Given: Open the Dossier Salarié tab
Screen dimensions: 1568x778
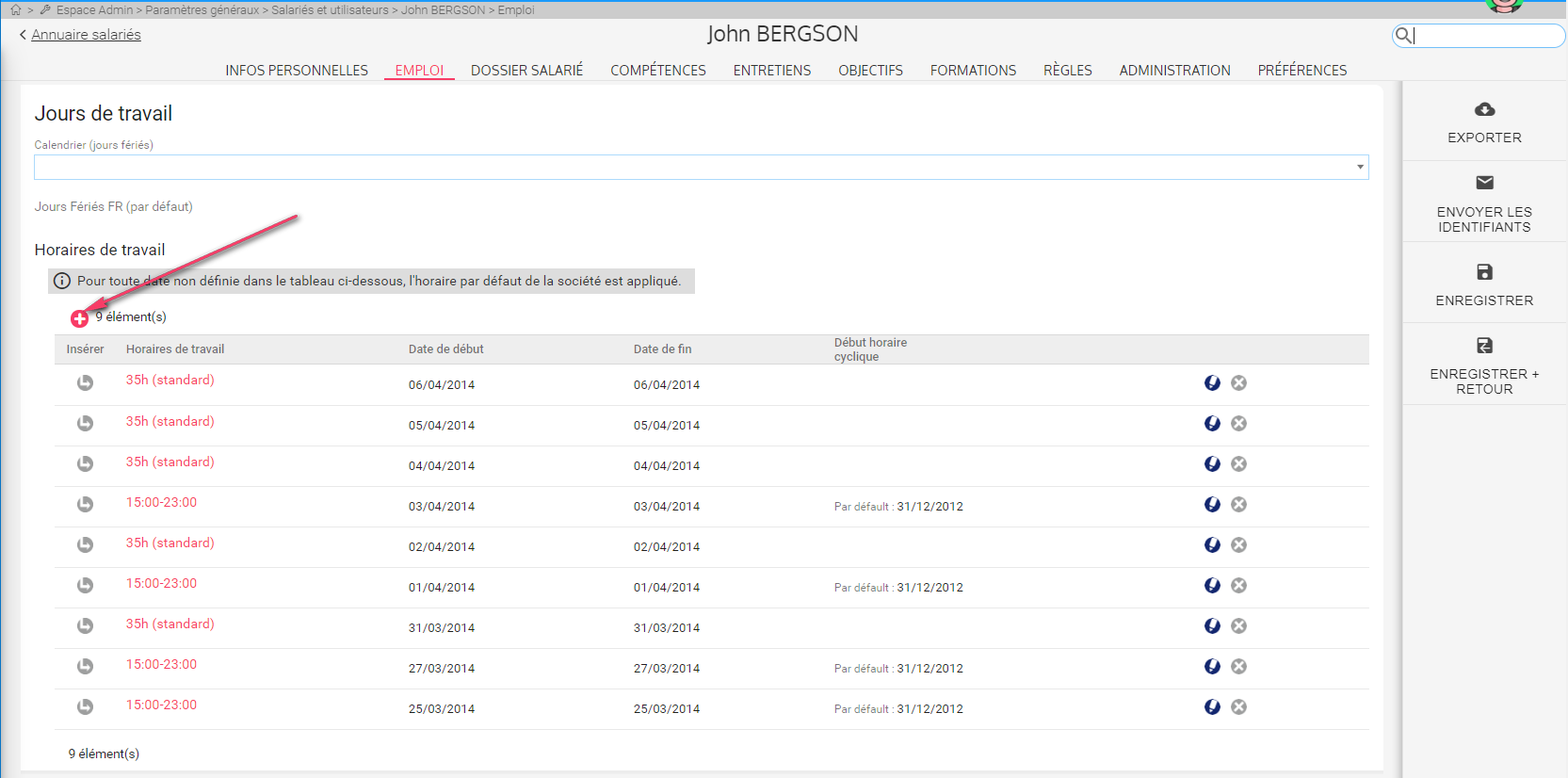Looking at the screenshot, I should point(527,71).
